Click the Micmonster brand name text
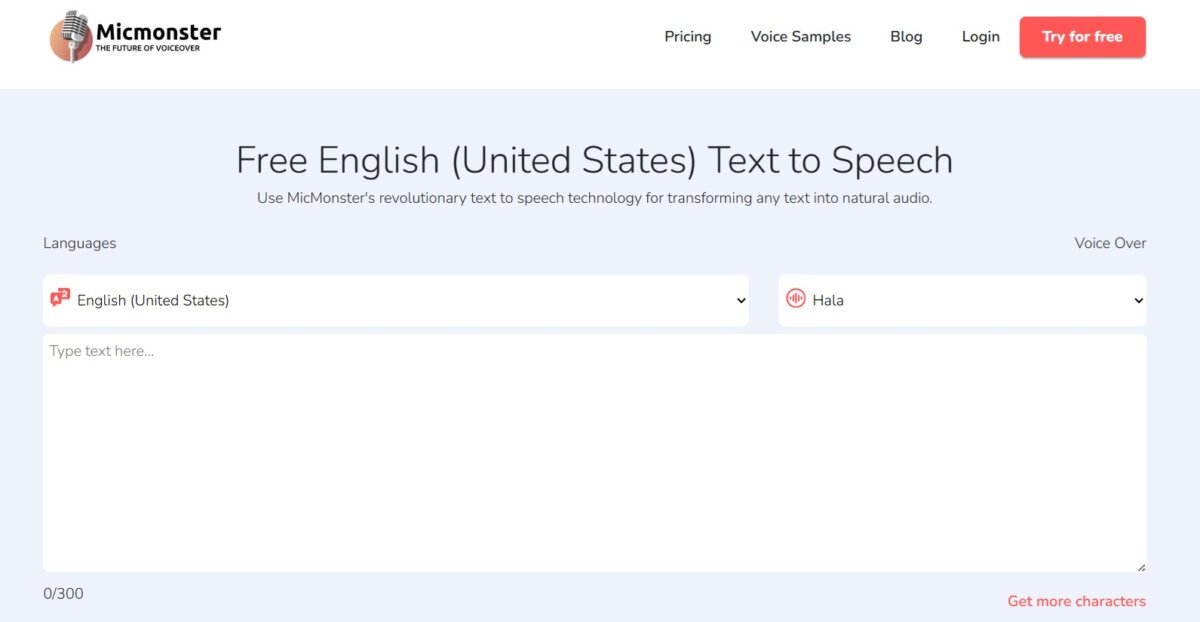This screenshot has height=622, width=1200. 158,31
